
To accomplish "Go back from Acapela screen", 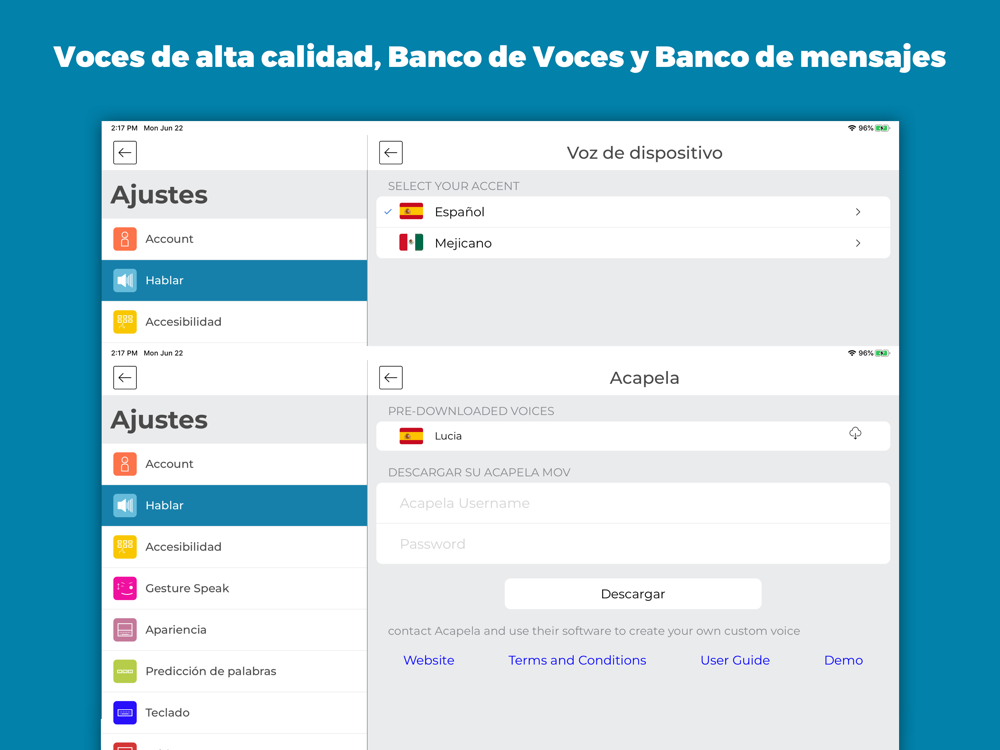I will [x=391, y=378].
